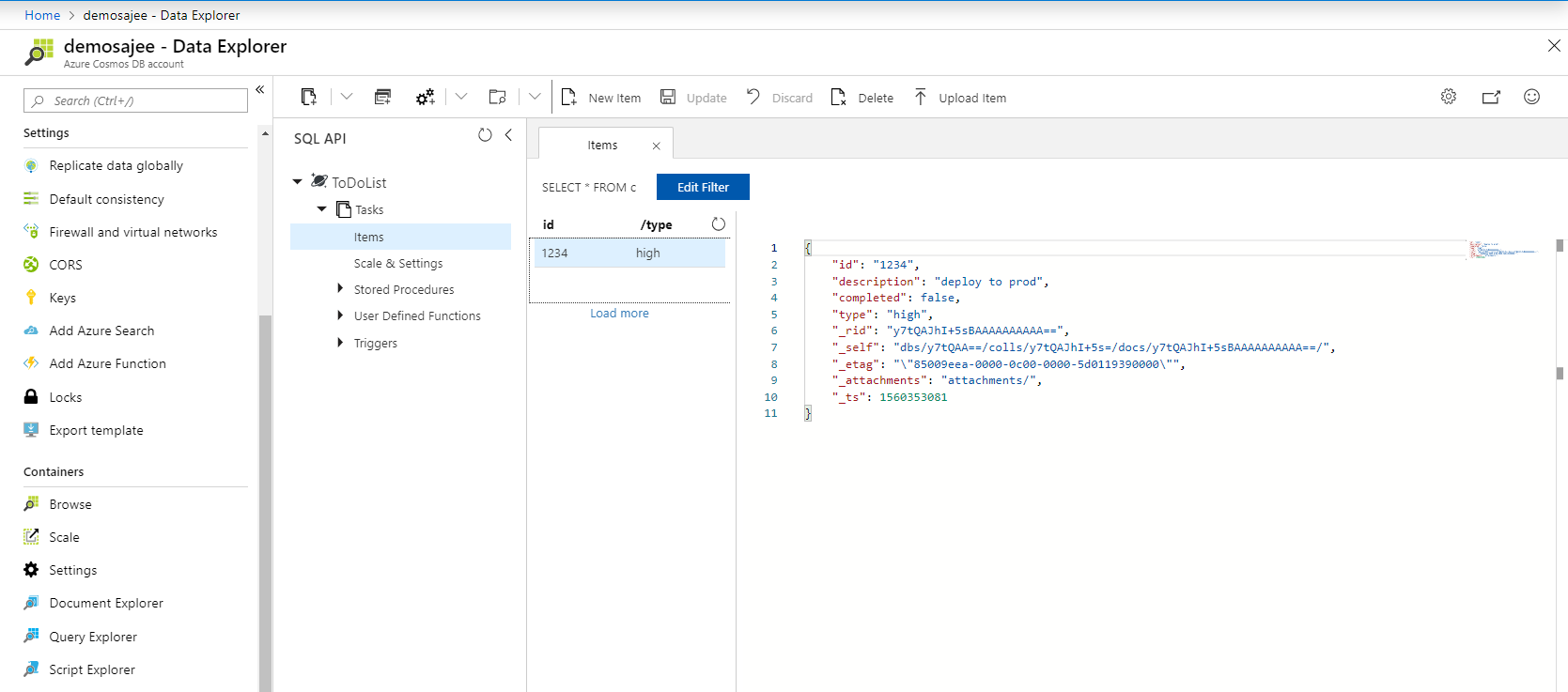Click the "high" type cell
The image size is (1568, 692).
tap(648, 254)
